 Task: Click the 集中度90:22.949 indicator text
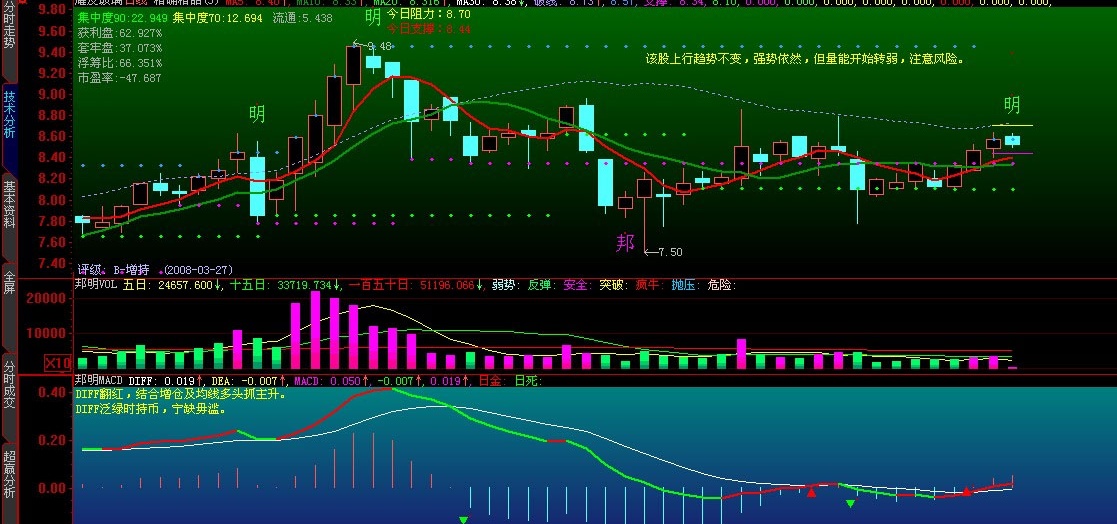click(x=123, y=18)
